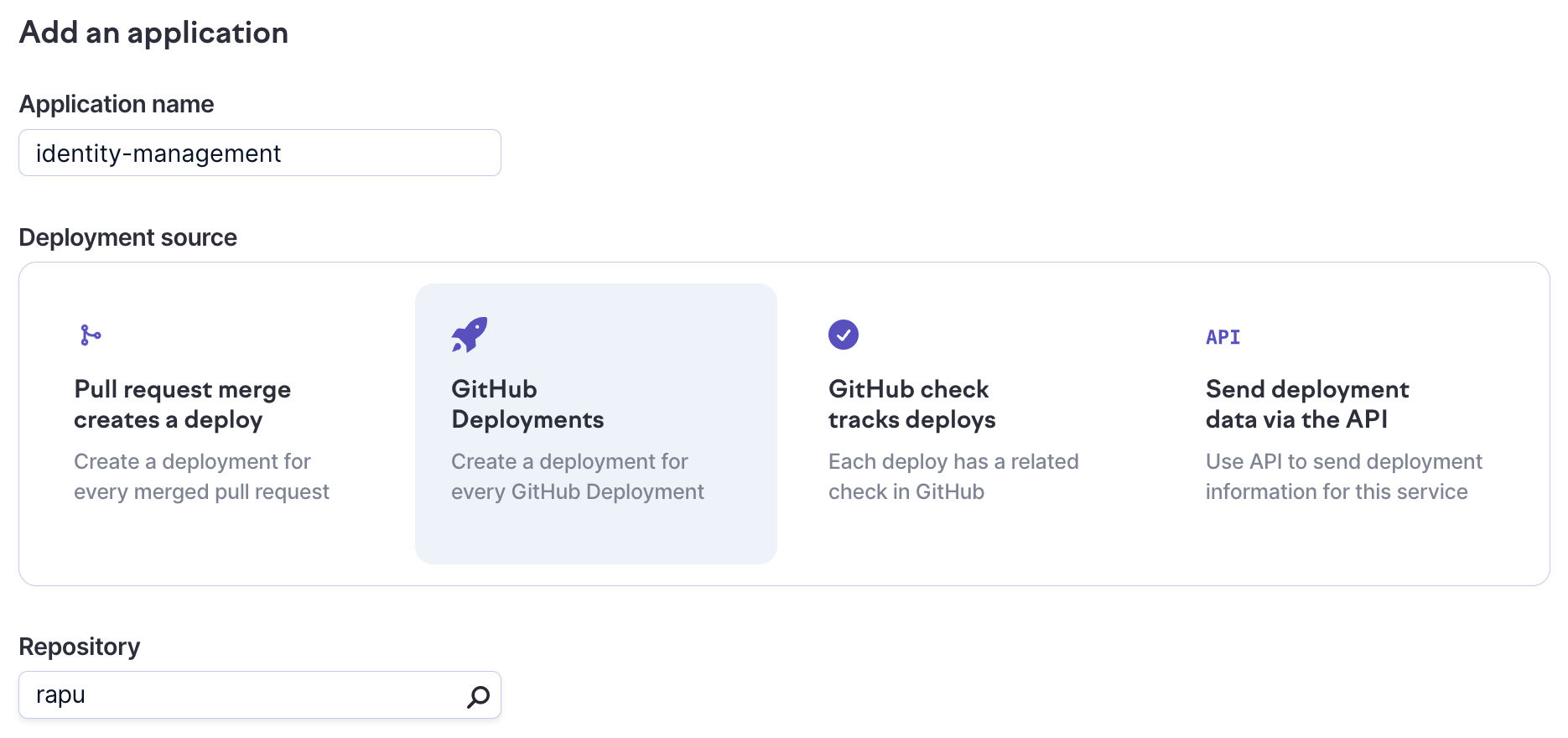This screenshot has width=1568, height=738.
Task: Click the "Deployment source" section label
Action: click(x=127, y=237)
